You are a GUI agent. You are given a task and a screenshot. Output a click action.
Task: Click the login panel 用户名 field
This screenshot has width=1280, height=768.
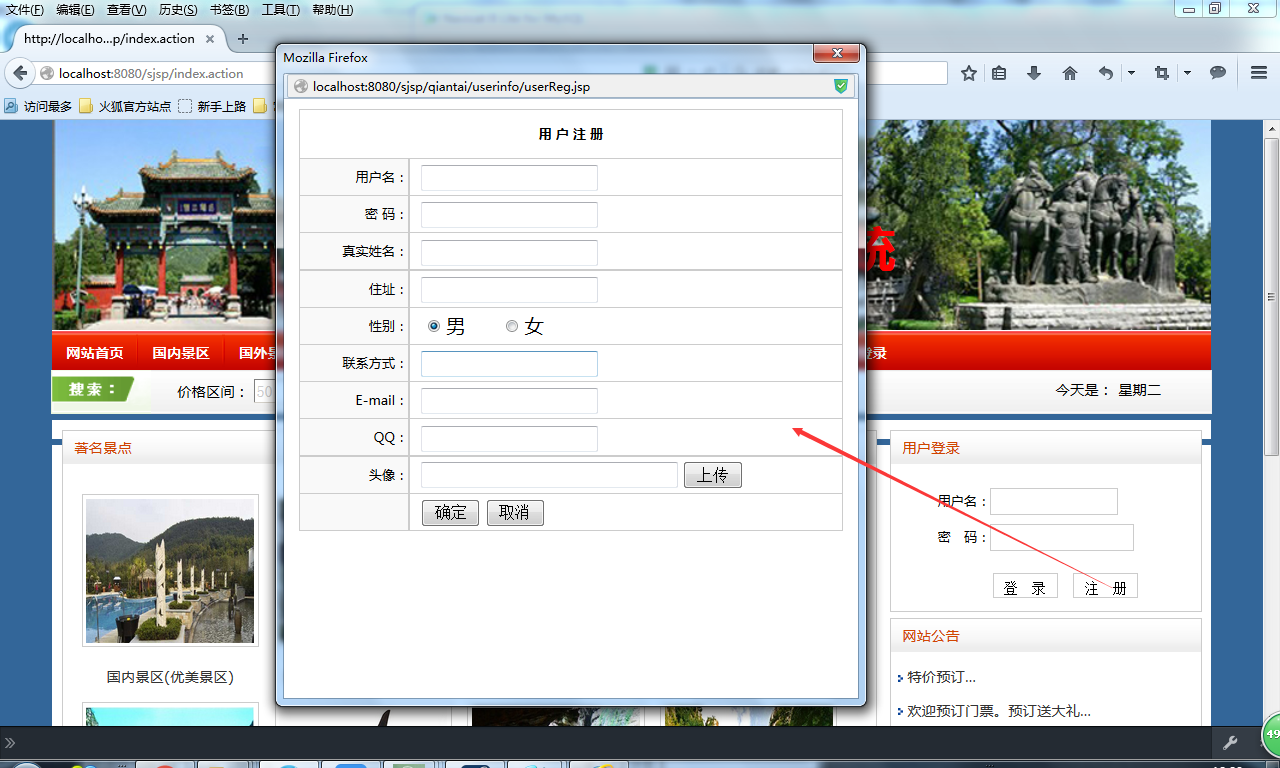1054,501
